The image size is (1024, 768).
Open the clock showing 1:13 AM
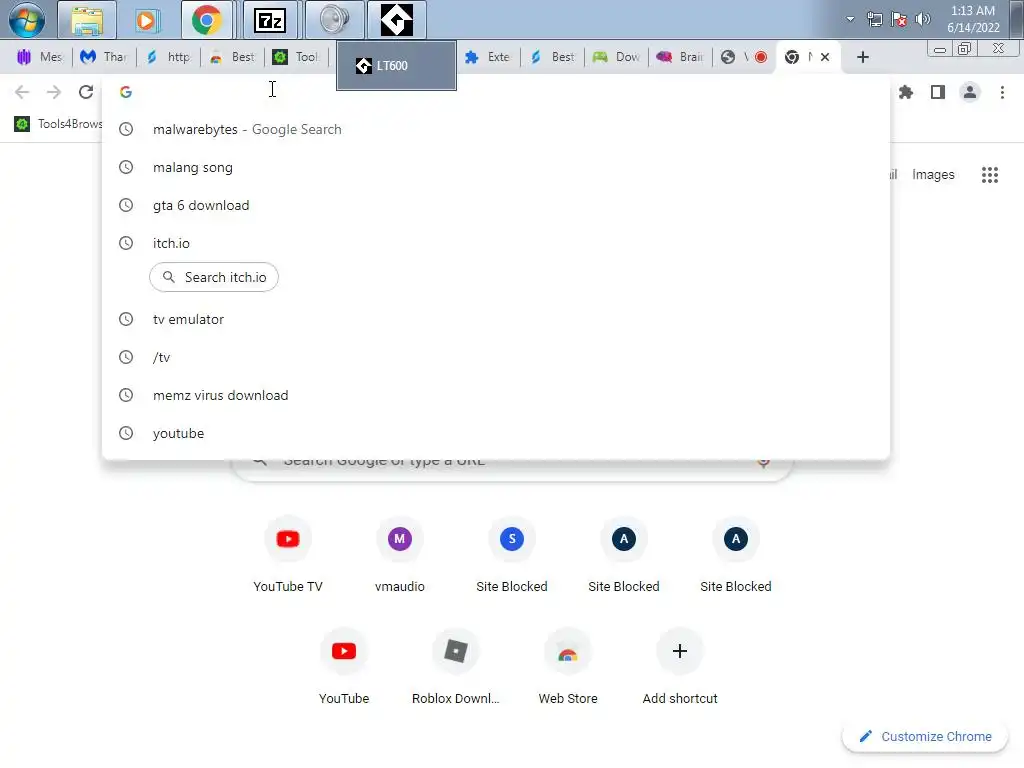tap(973, 19)
